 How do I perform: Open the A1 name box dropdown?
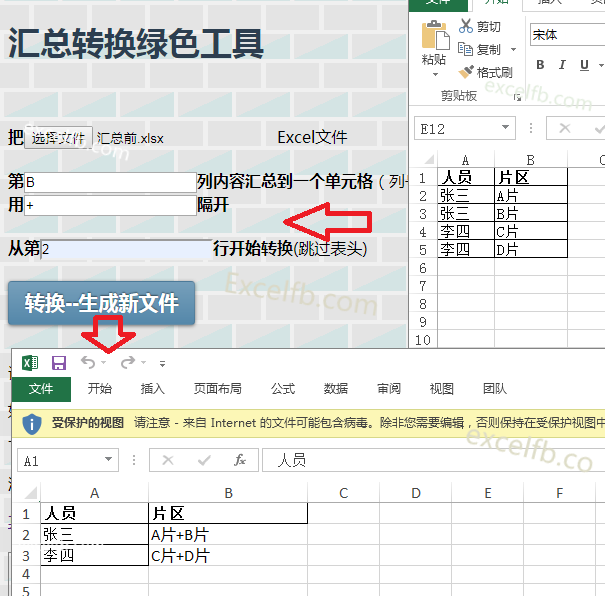tap(108, 461)
